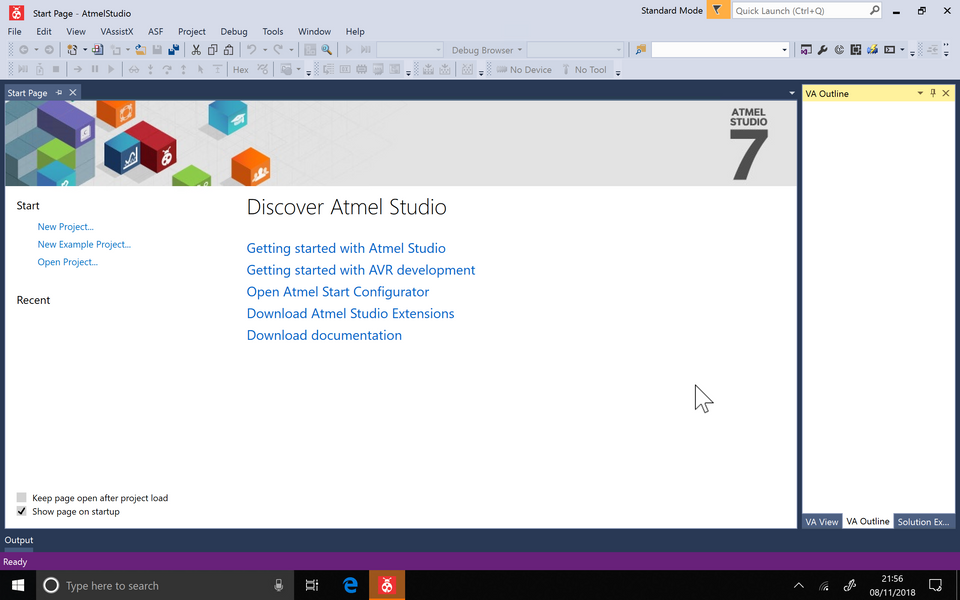
Task: Click the Cut scissors icon
Action: click(x=196, y=50)
